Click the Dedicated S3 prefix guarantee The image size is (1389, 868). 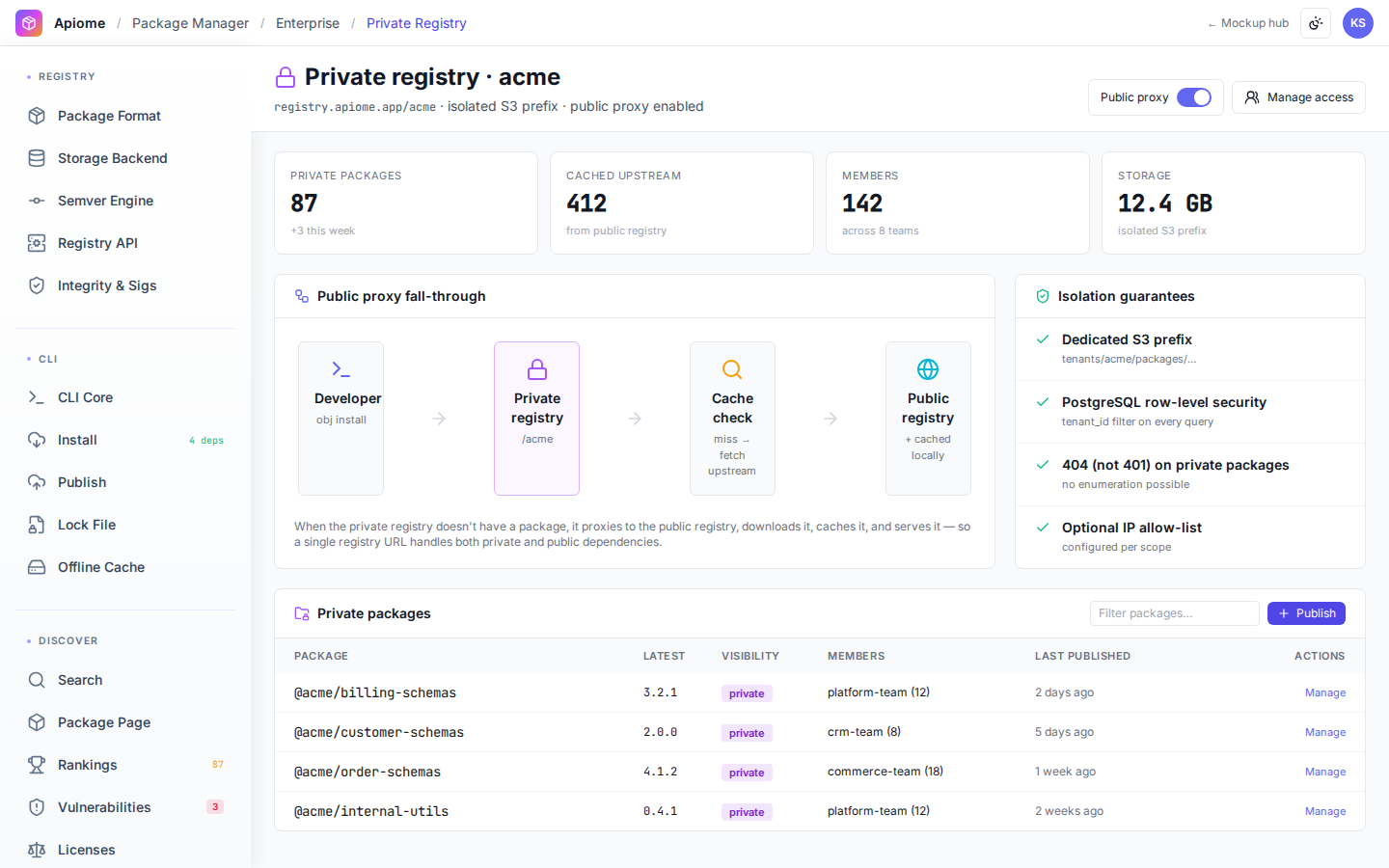[1190, 349]
